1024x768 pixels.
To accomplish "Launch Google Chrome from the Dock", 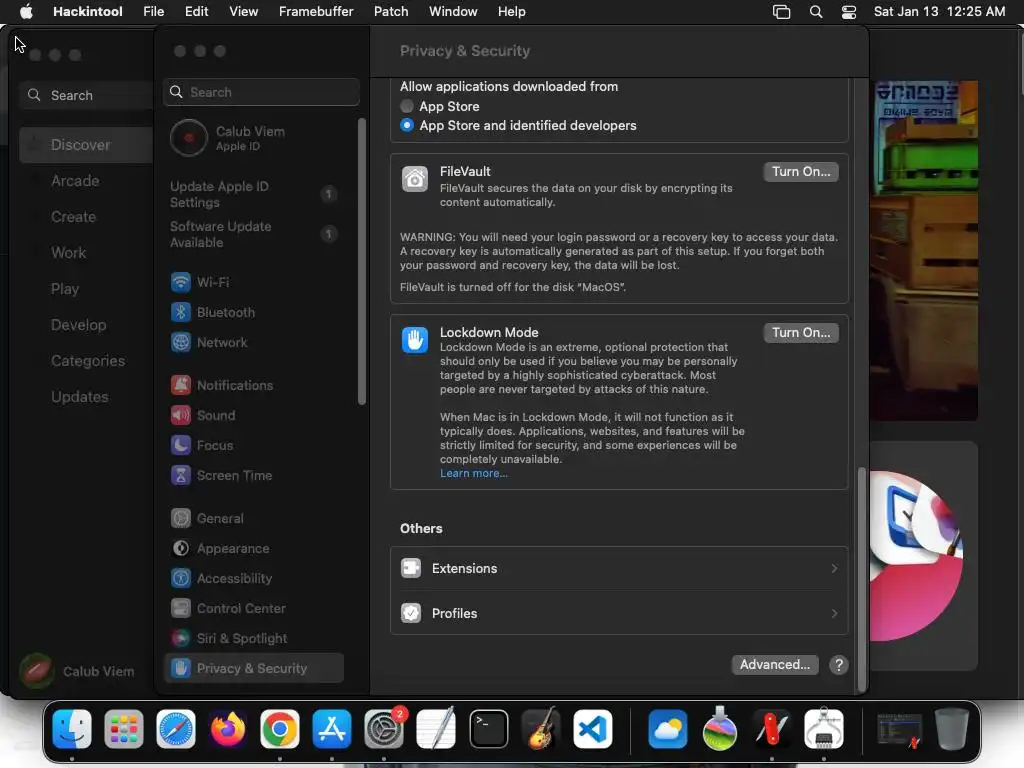I will pyautogui.click(x=280, y=729).
